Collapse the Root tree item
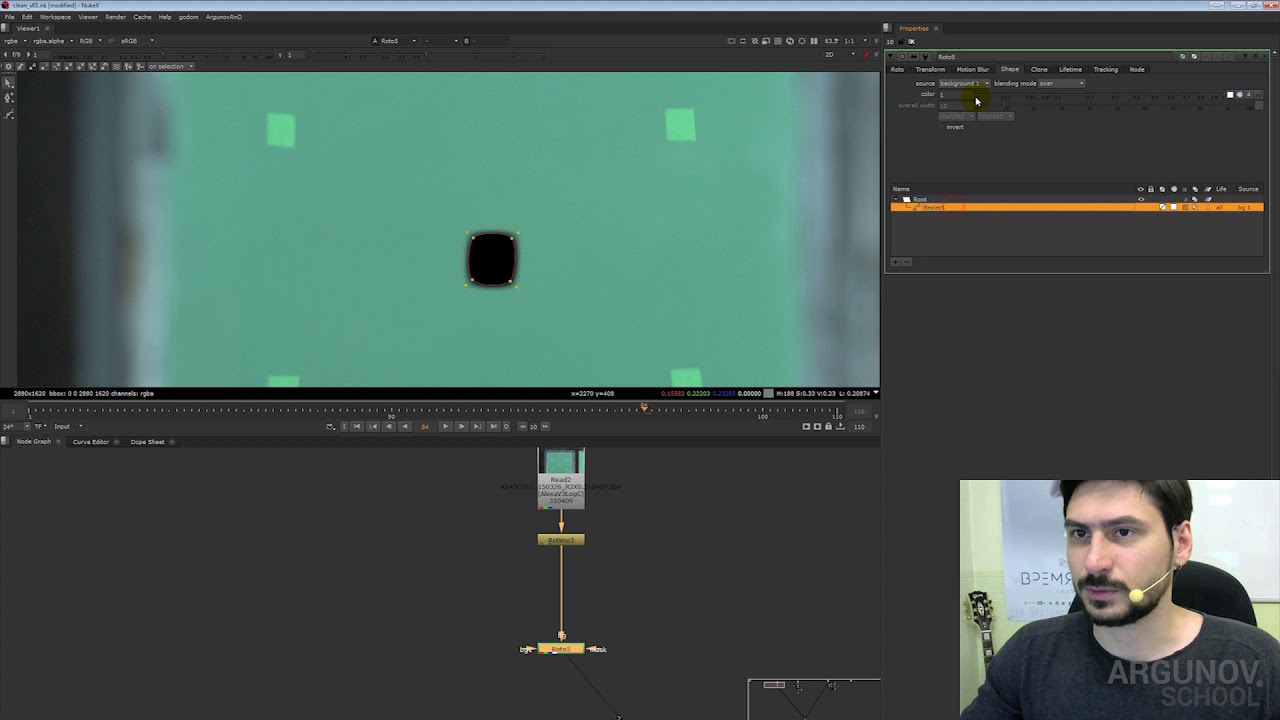1280x720 pixels. pyautogui.click(x=896, y=199)
